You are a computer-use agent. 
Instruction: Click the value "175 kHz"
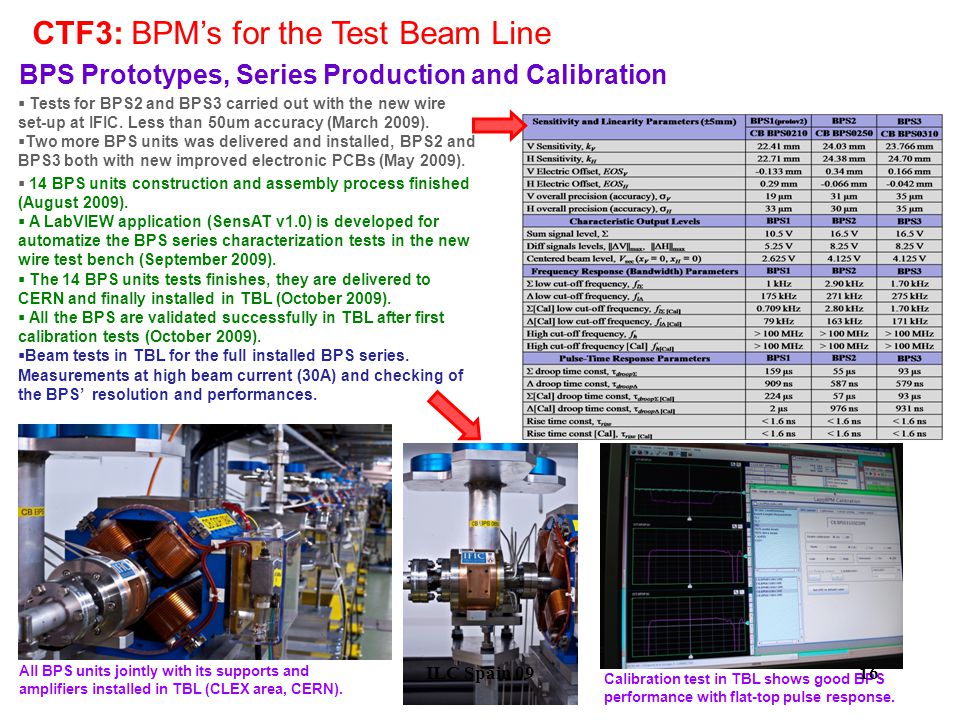point(778,296)
